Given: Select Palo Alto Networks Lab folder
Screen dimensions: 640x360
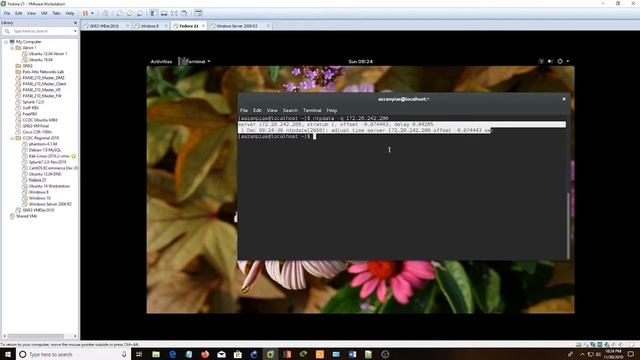Looking at the screenshot, I should [43, 72].
